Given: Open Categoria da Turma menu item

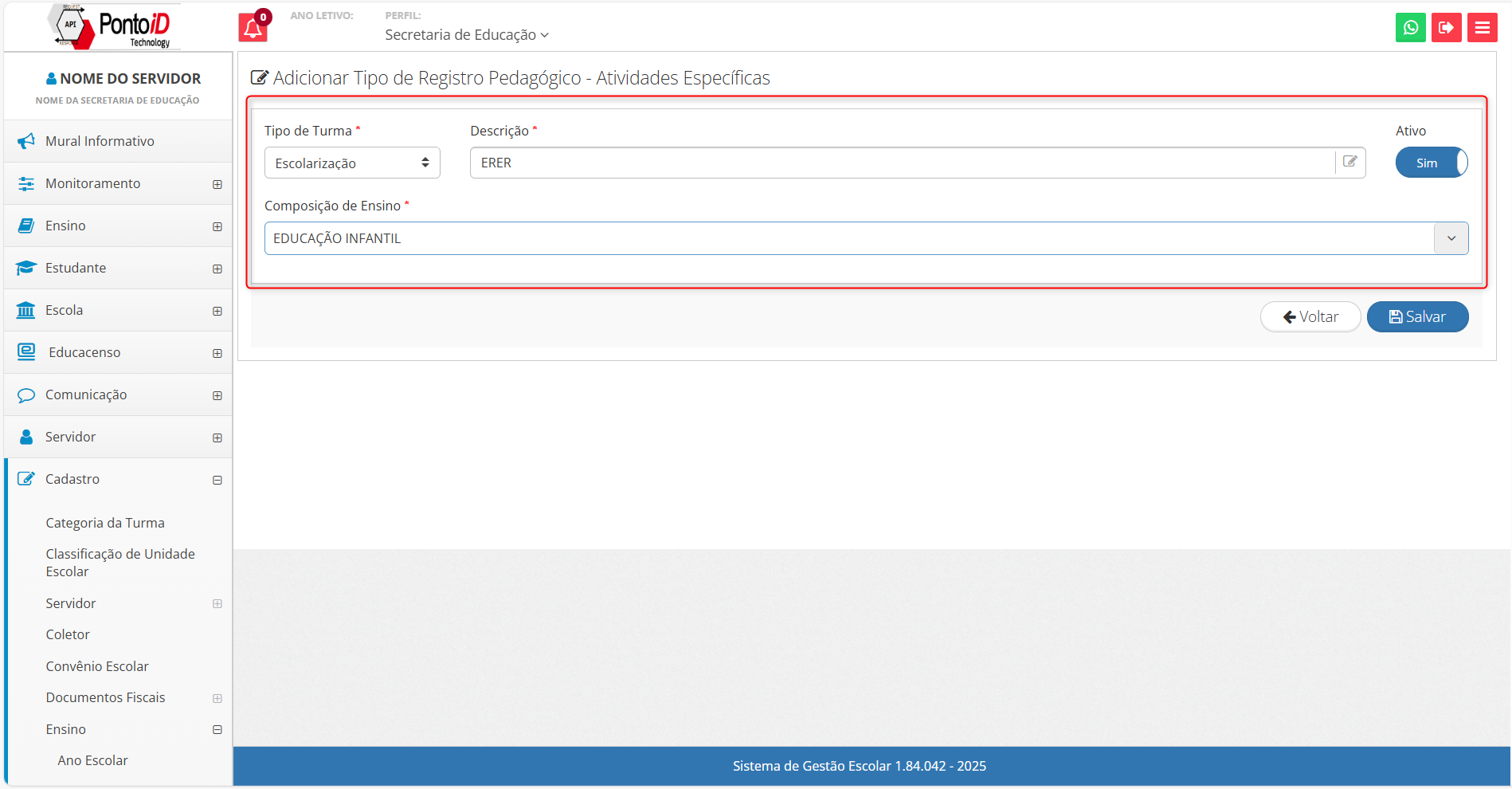Looking at the screenshot, I should [x=105, y=523].
